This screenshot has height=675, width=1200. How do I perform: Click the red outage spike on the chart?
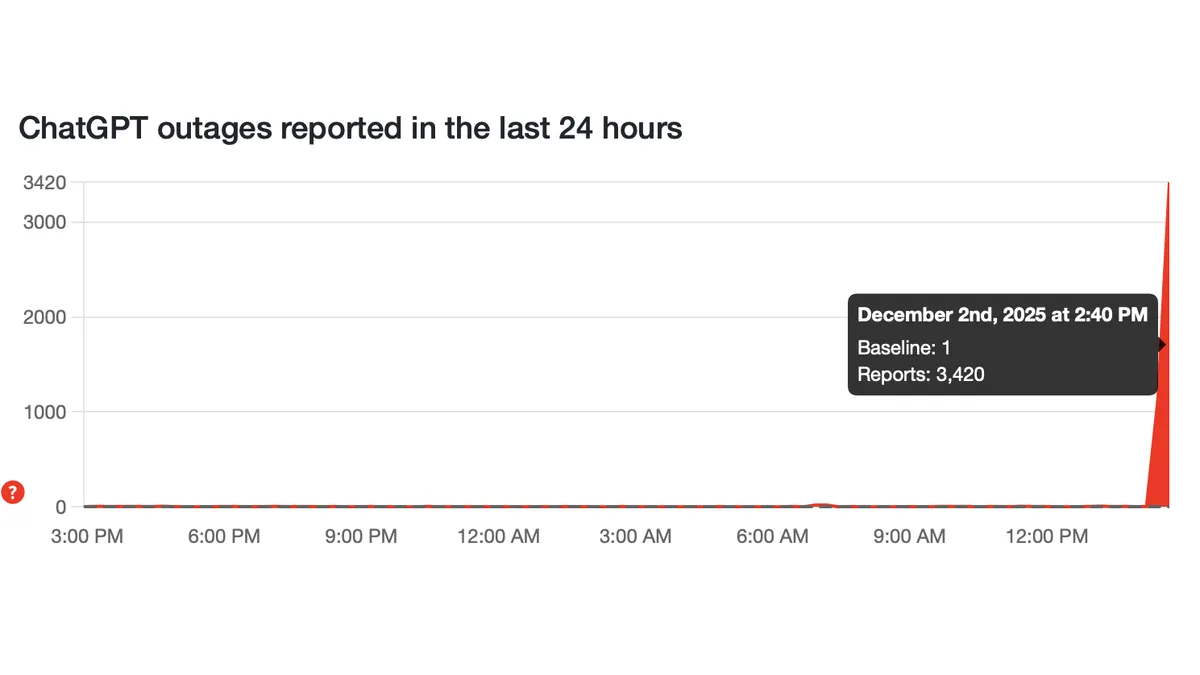point(1160,450)
